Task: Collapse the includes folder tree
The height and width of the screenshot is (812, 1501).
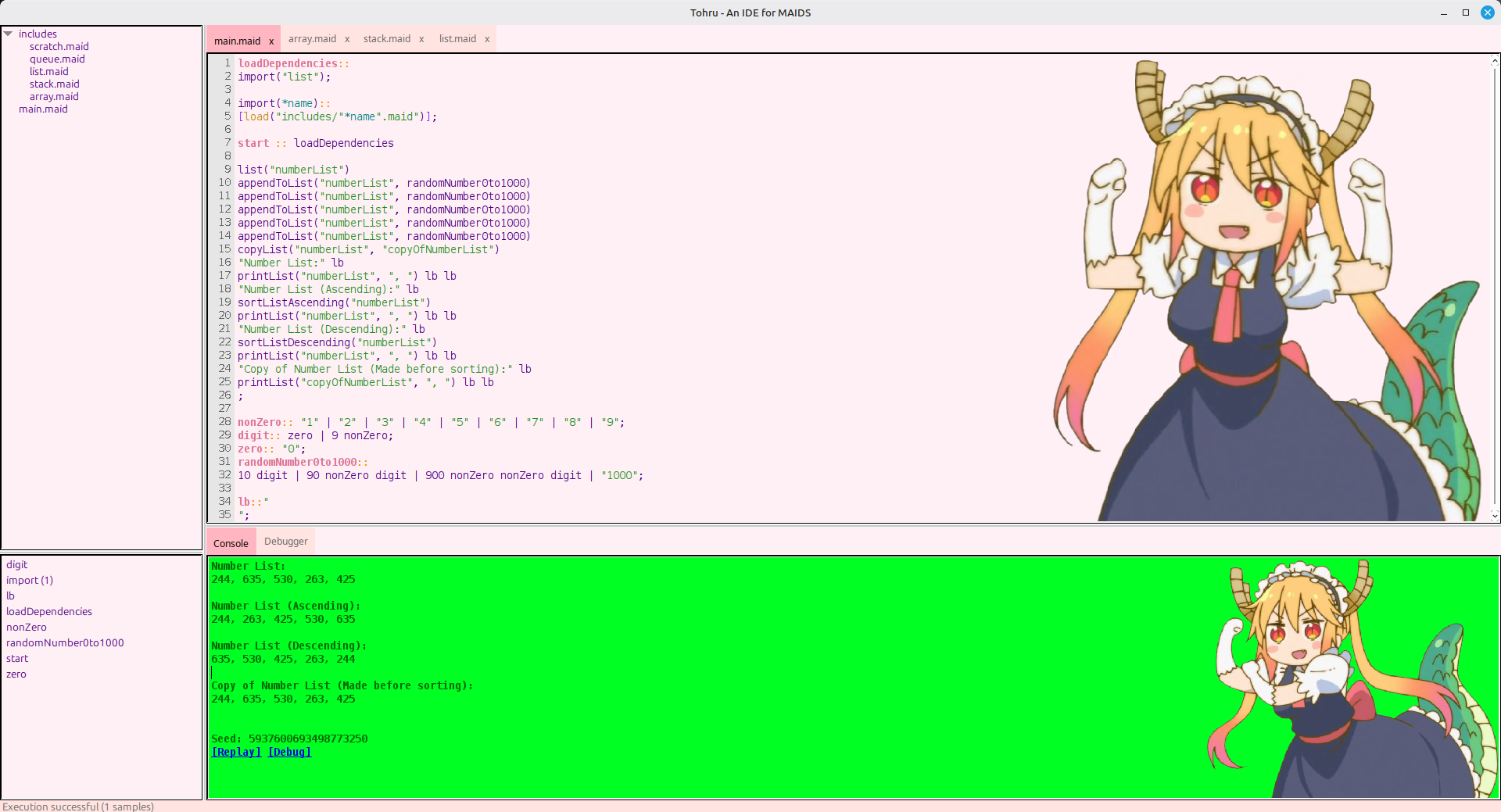Action: 8,34
